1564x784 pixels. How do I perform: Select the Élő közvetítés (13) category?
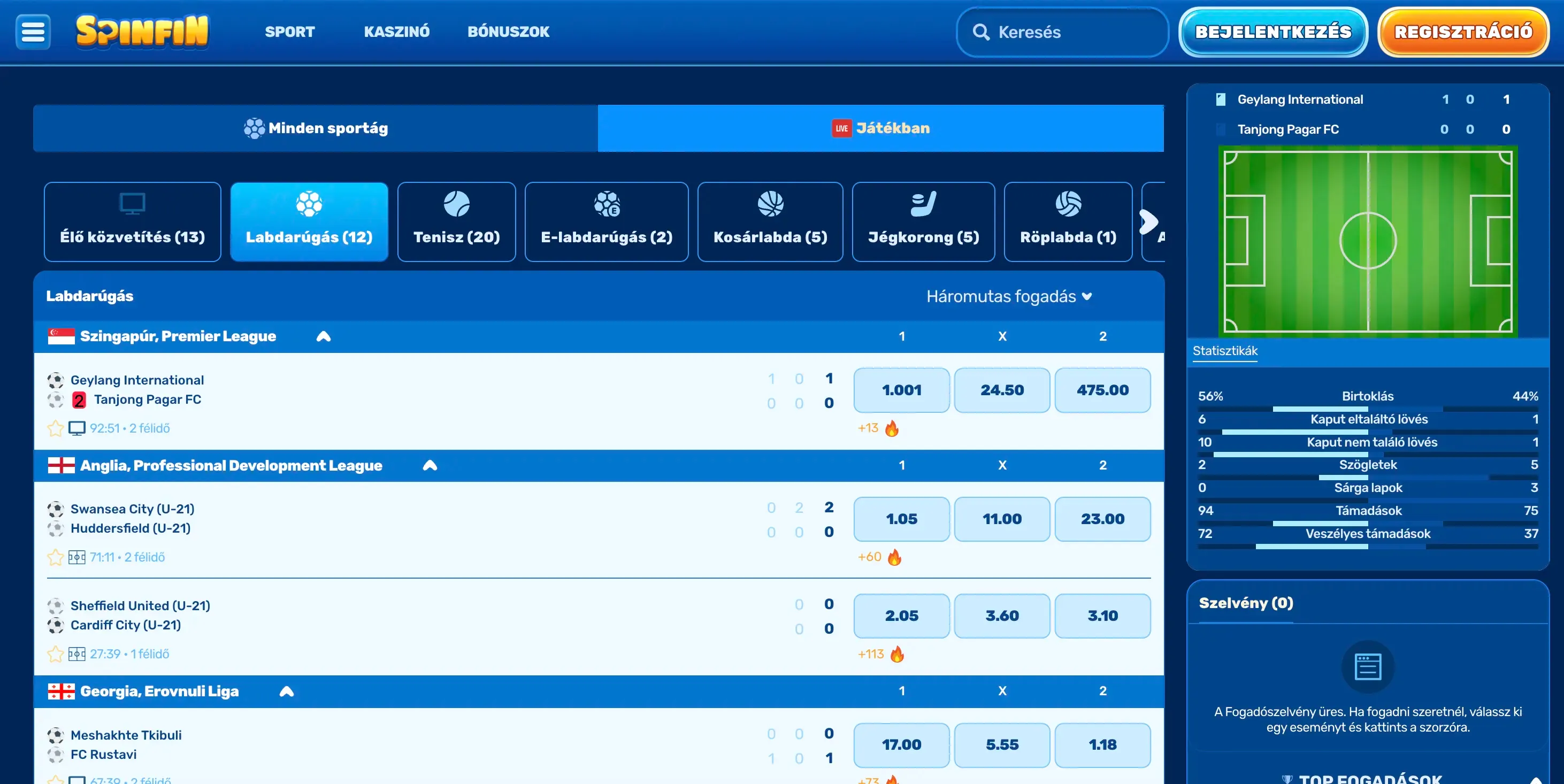click(132, 222)
